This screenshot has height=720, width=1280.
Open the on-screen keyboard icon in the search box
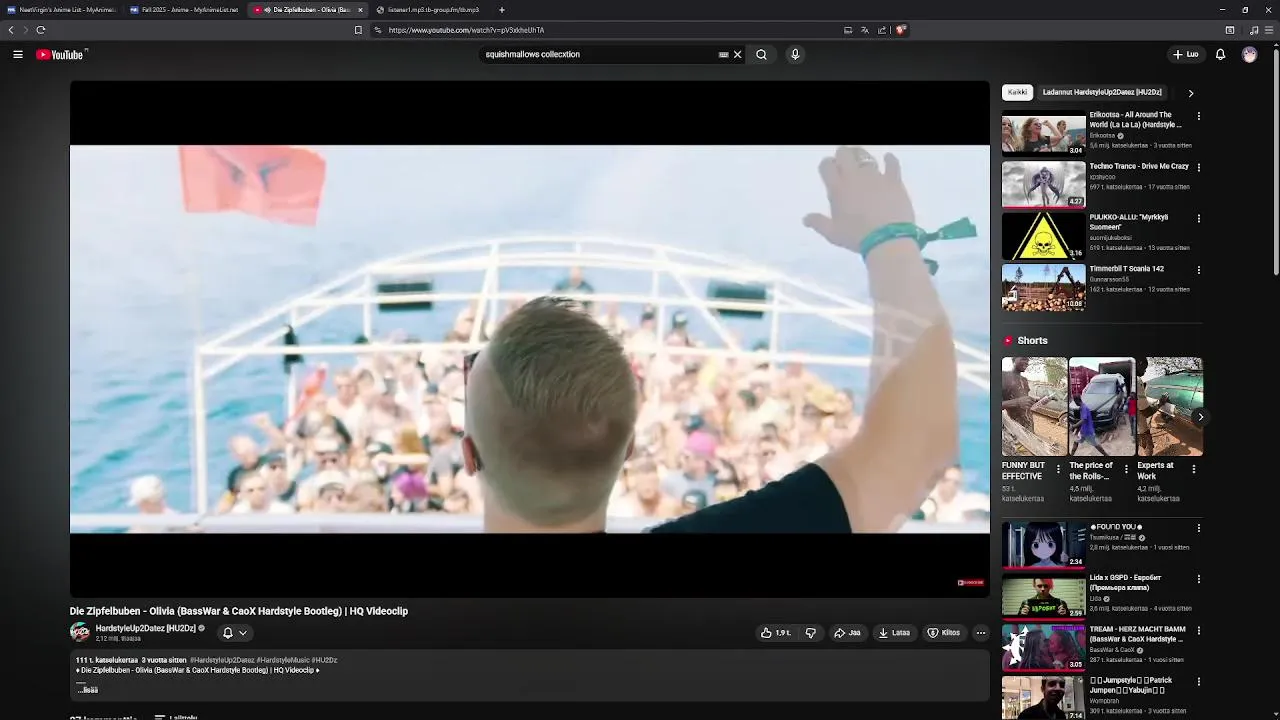pyautogui.click(x=723, y=55)
